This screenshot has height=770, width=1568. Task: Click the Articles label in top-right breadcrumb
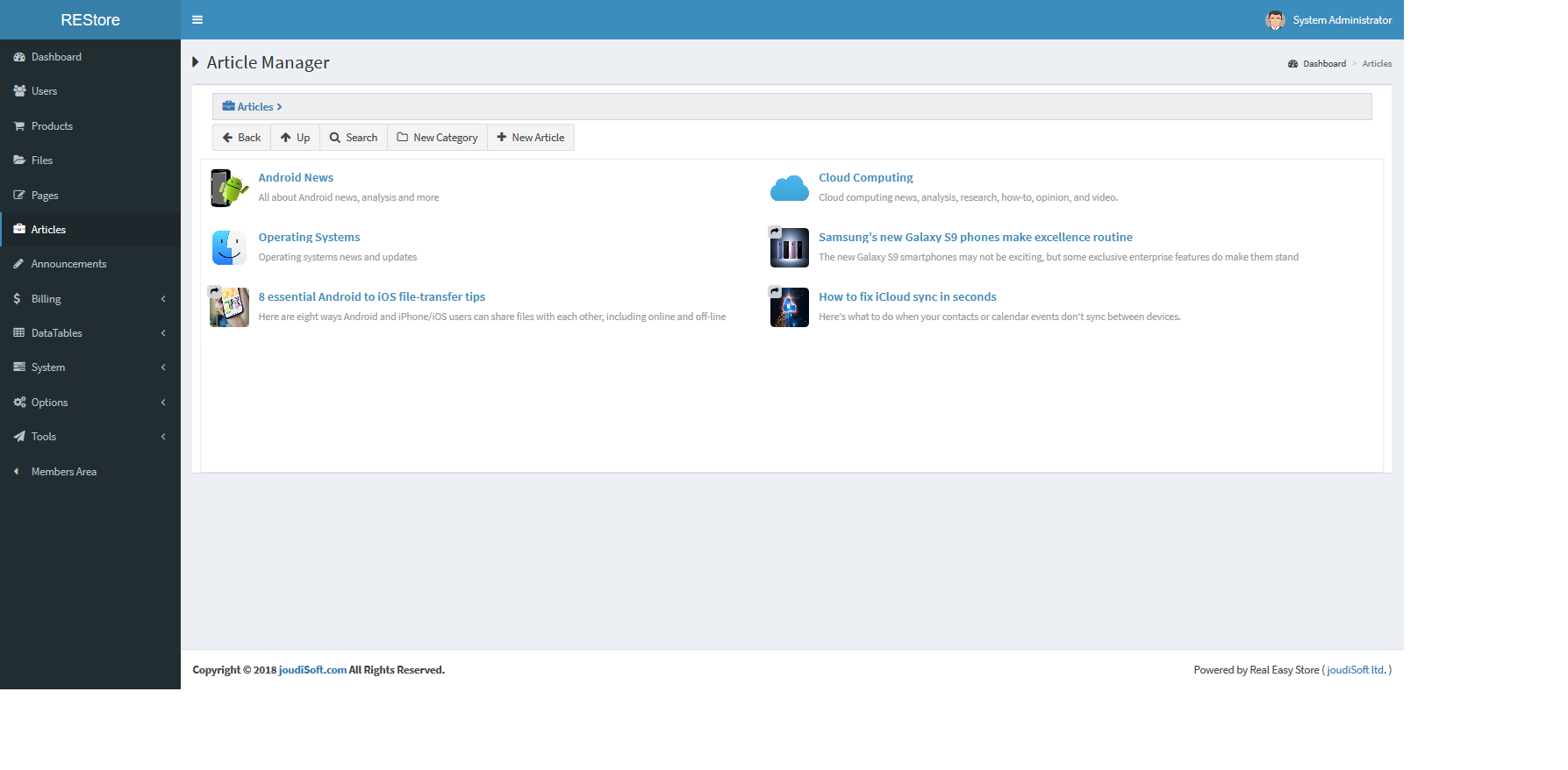coord(1377,64)
